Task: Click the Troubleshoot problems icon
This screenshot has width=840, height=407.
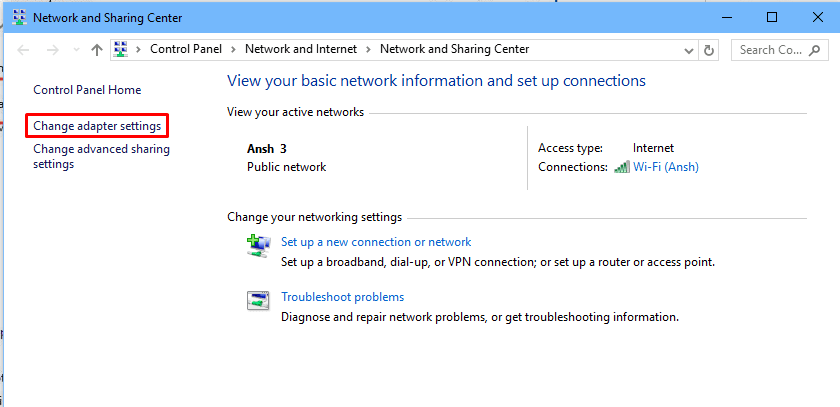Action: pos(258,300)
